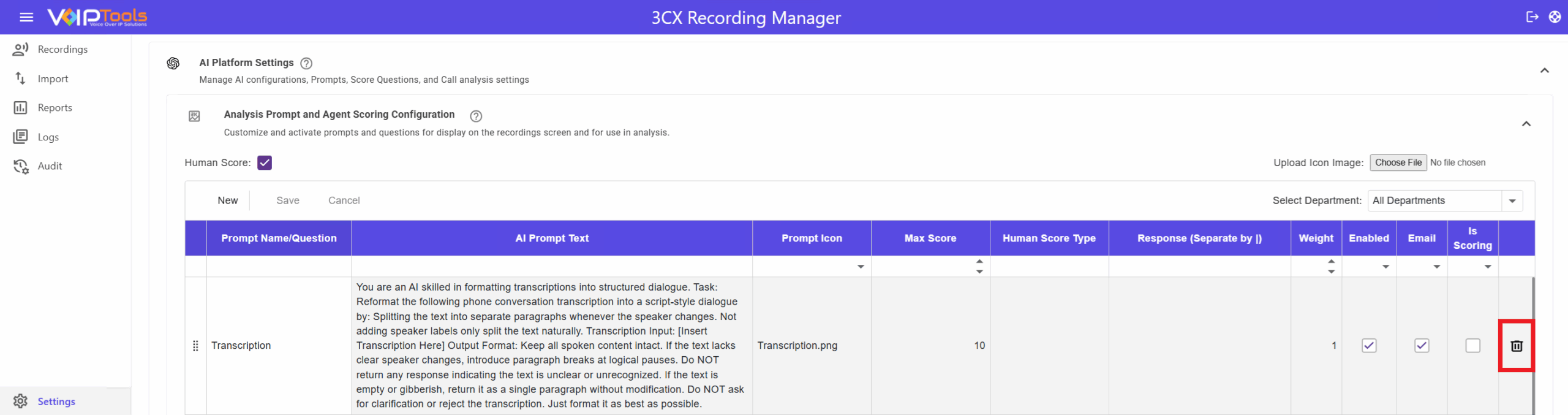The width and height of the screenshot is (1568, 415).
Task: Uncheck Email for Transcription row
Action: click(1422, 346)
